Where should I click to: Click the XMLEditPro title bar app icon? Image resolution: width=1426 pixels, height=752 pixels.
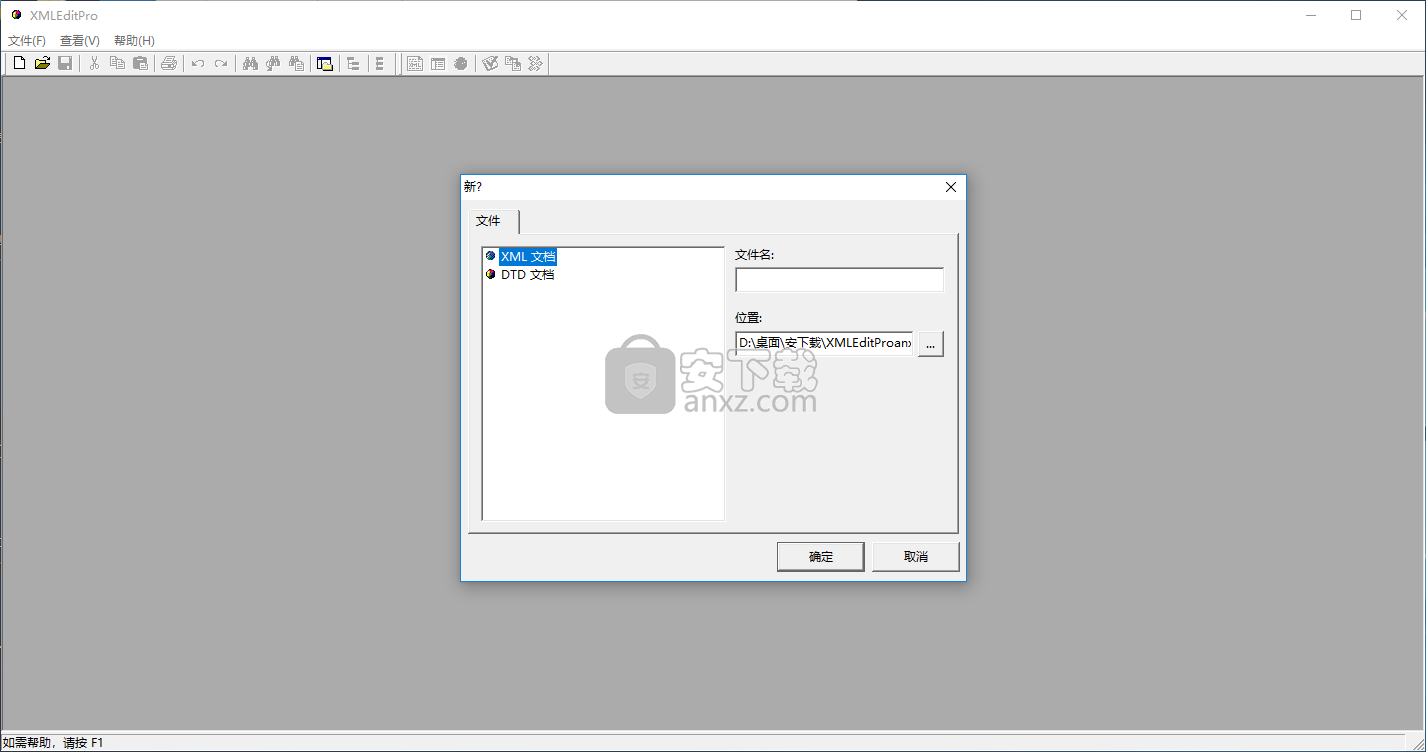(x=16, y=15)
